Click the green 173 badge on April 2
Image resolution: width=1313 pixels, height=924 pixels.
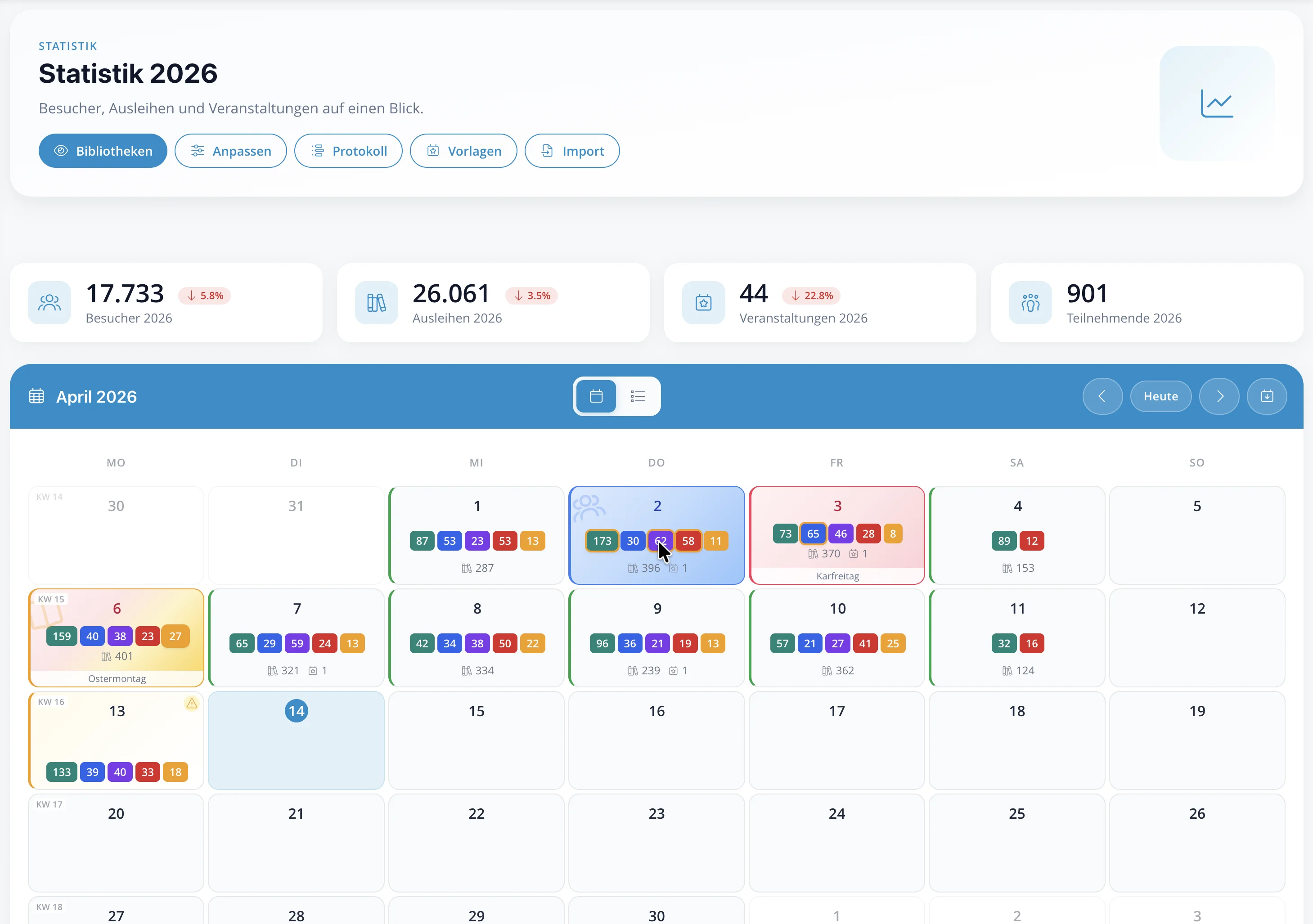point(601,540)
